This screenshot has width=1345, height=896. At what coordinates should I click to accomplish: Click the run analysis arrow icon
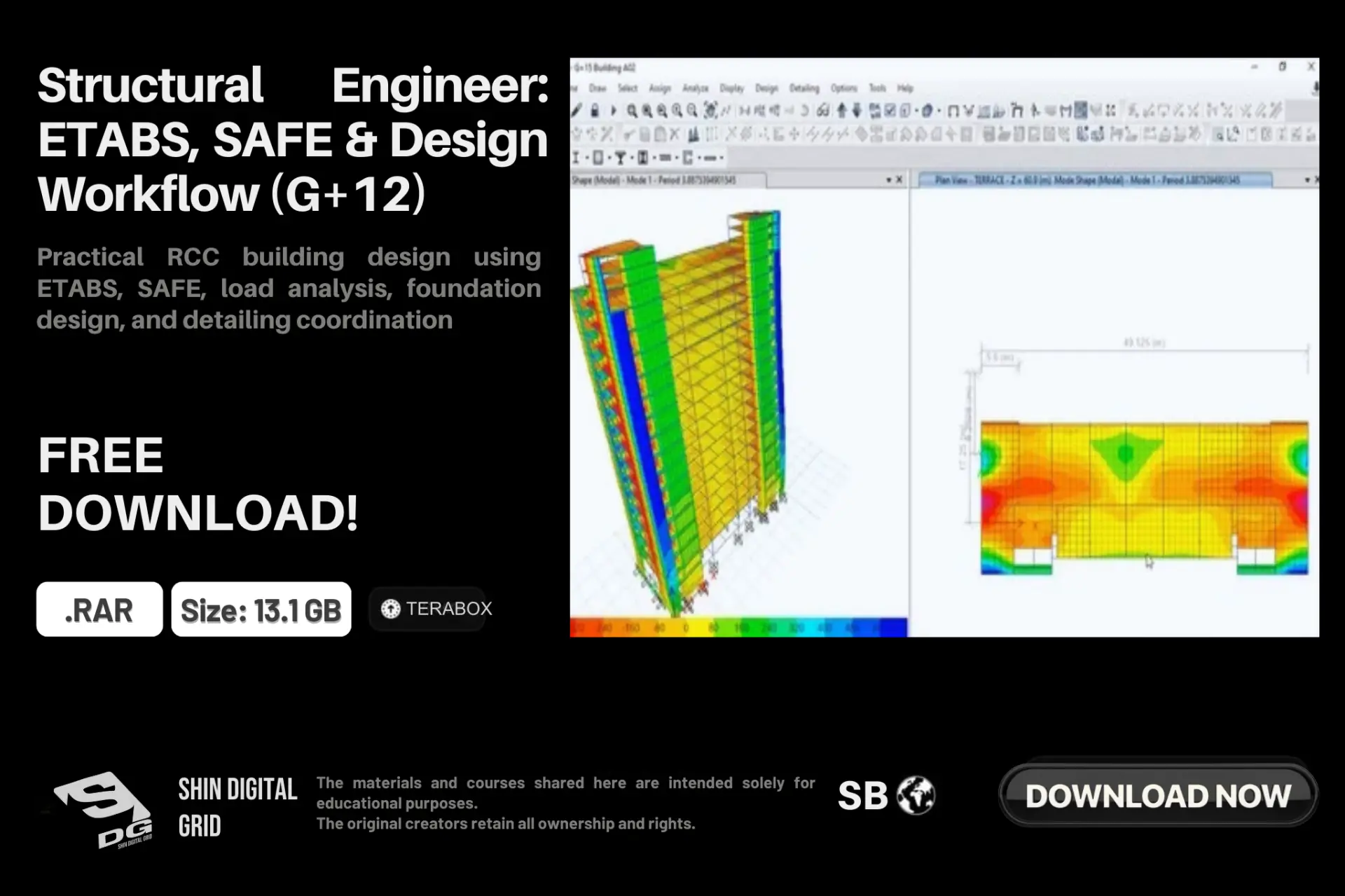[613, 111]
